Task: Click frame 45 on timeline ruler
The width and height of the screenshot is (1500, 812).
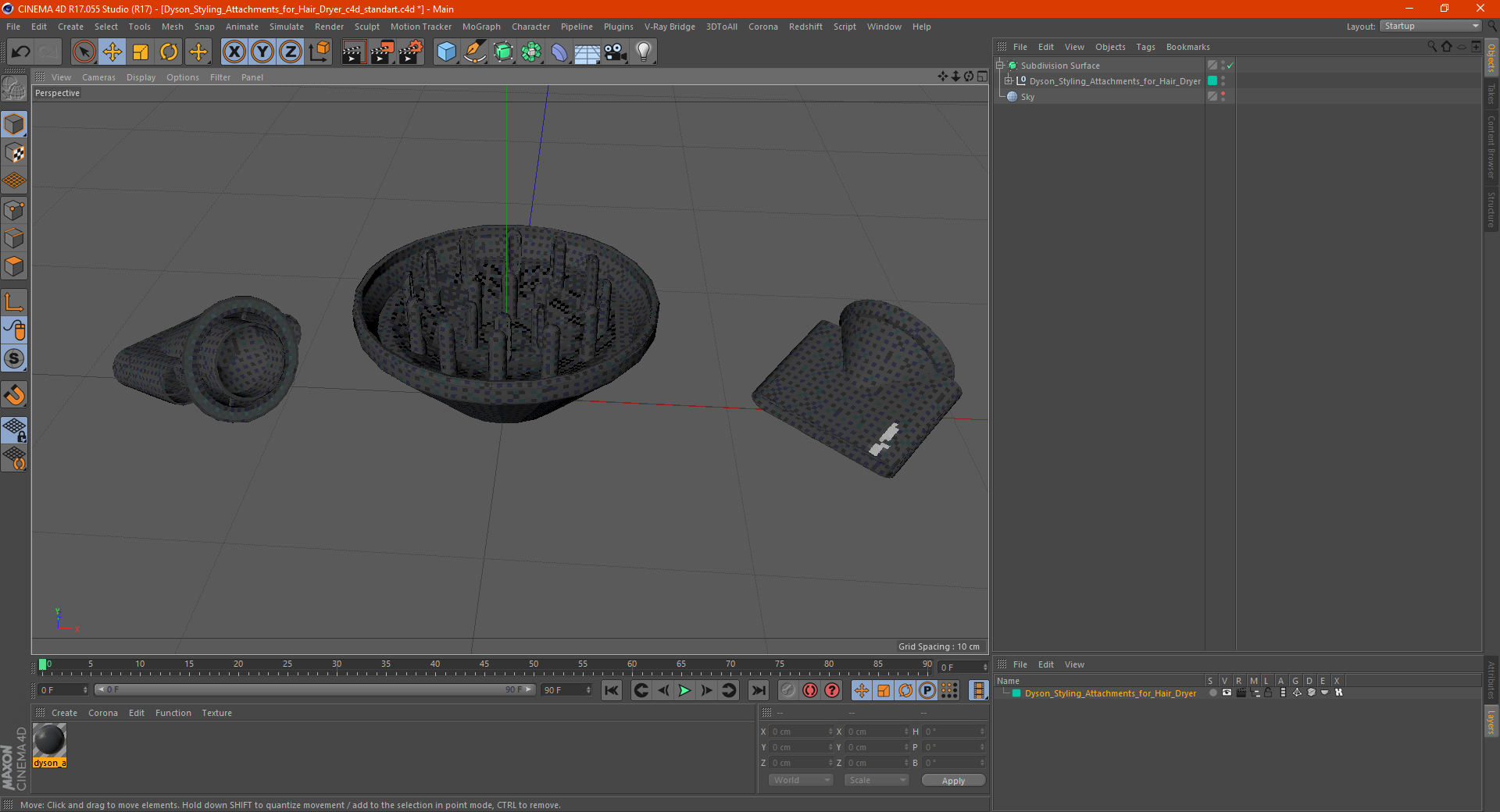Action: click(x=484, y=665)
